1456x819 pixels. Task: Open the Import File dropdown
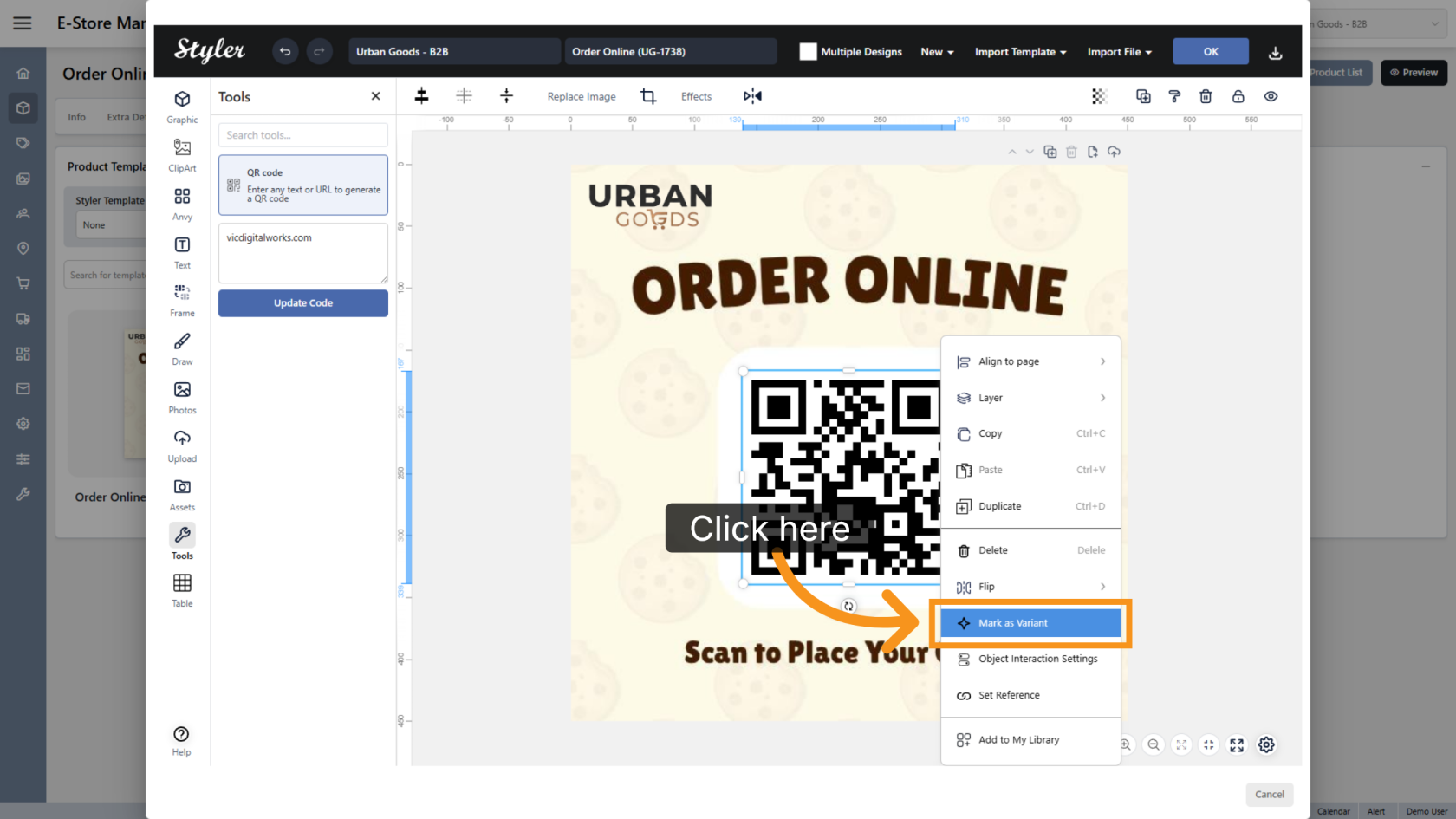[x=1119, y=52]
